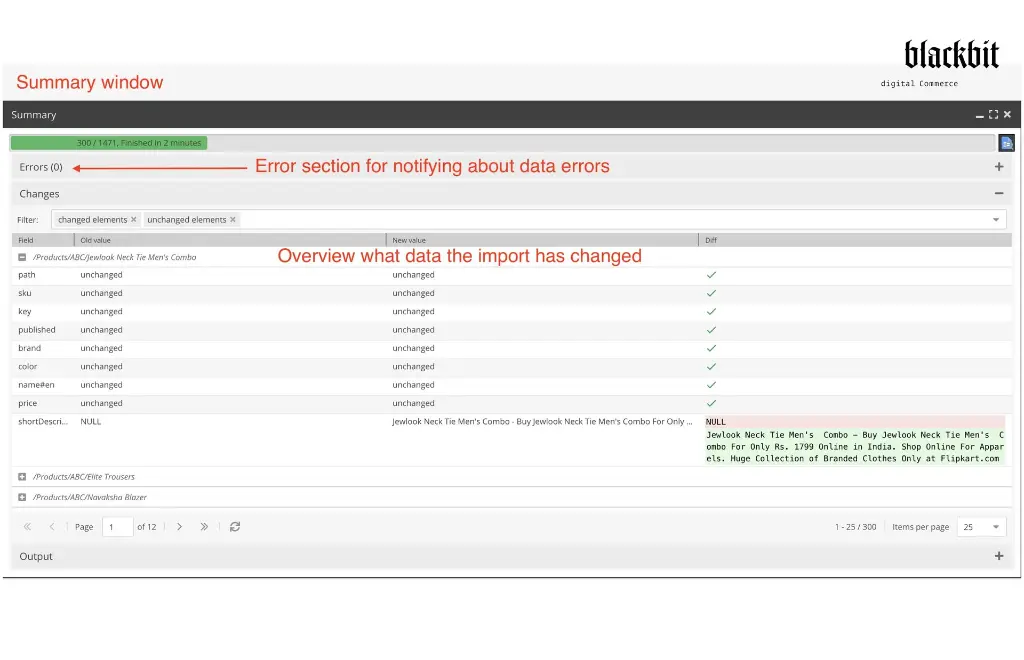Collapse the Jewlook Neck Tie Men's Combo group
This screenshot has height=660, width=1024.
[22, 257]
